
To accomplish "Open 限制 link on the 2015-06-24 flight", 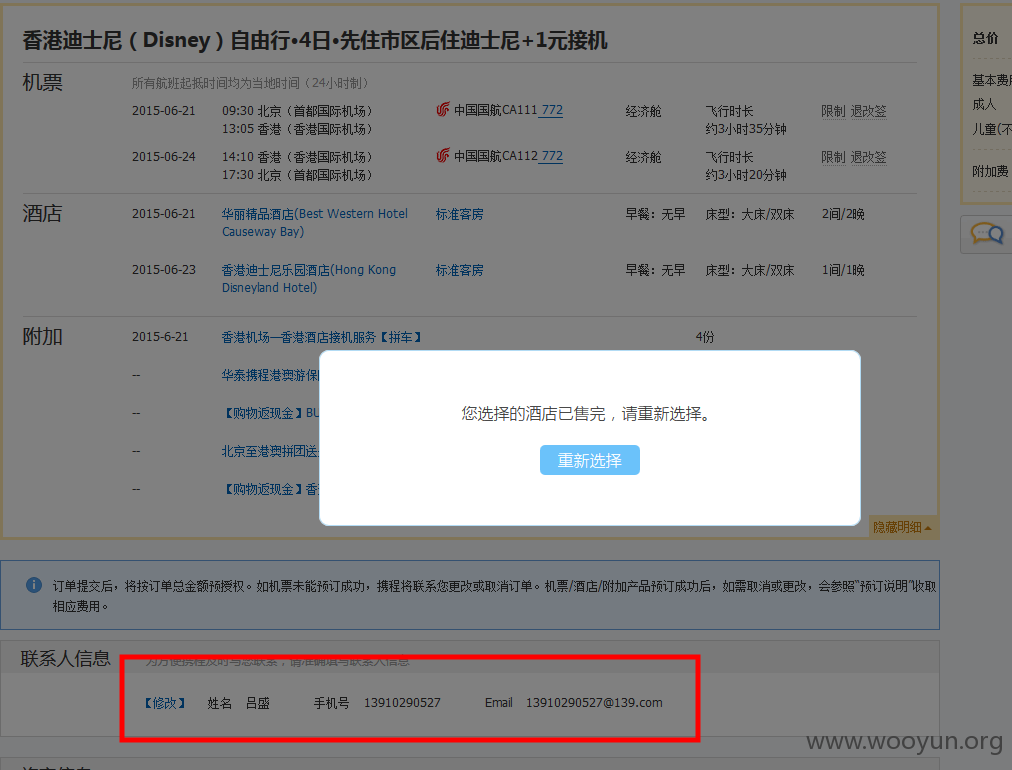I will pyautogui.click(x=833, y=157).
